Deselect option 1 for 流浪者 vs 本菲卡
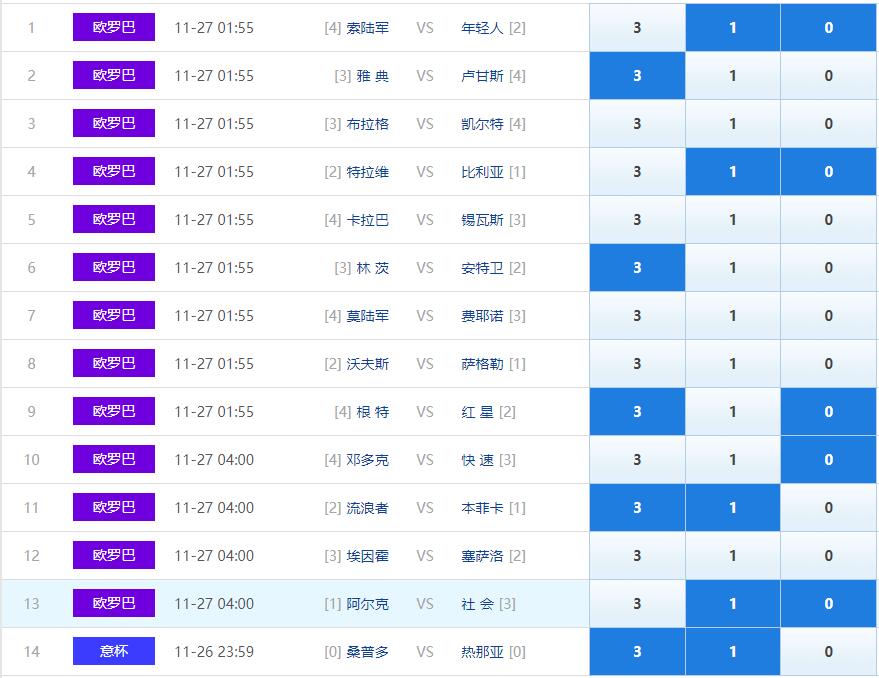 coord(733,508)
